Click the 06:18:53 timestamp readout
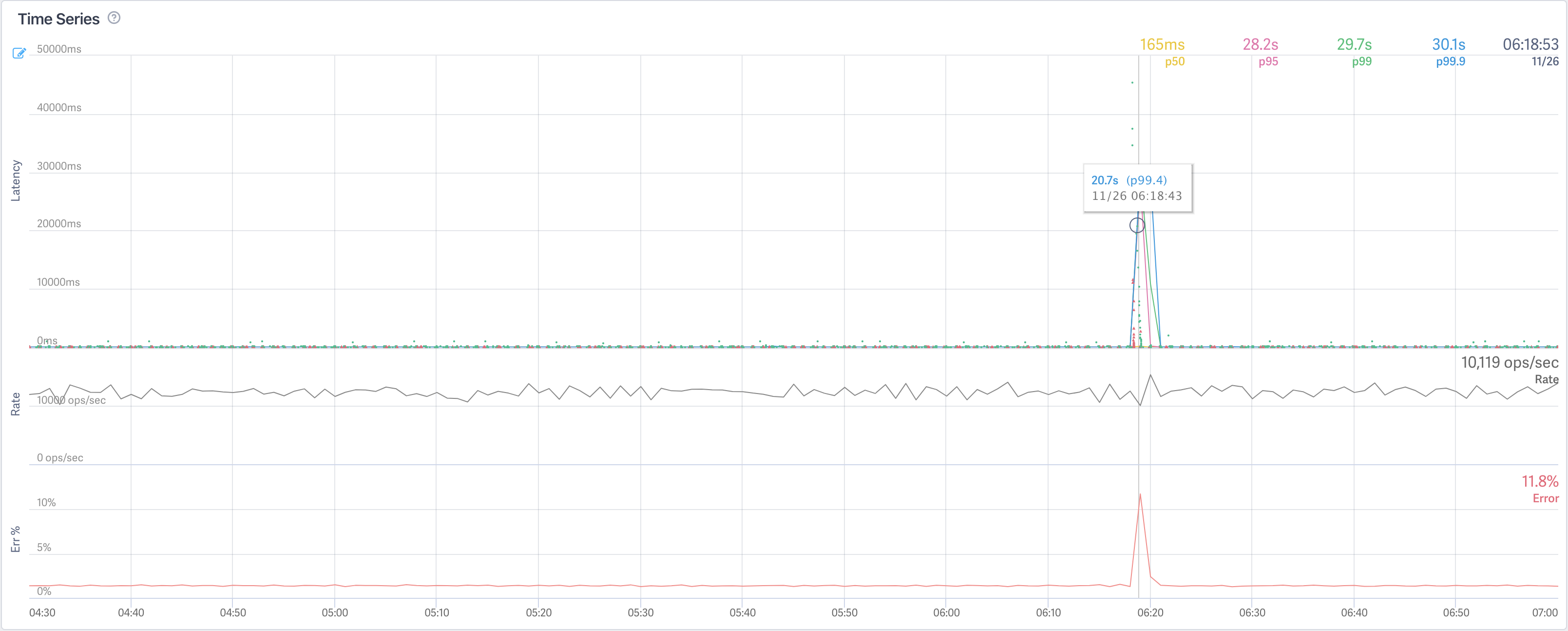Image resolution: width=1568 pixels, height=631 pixels. [x=1530, y=44]
